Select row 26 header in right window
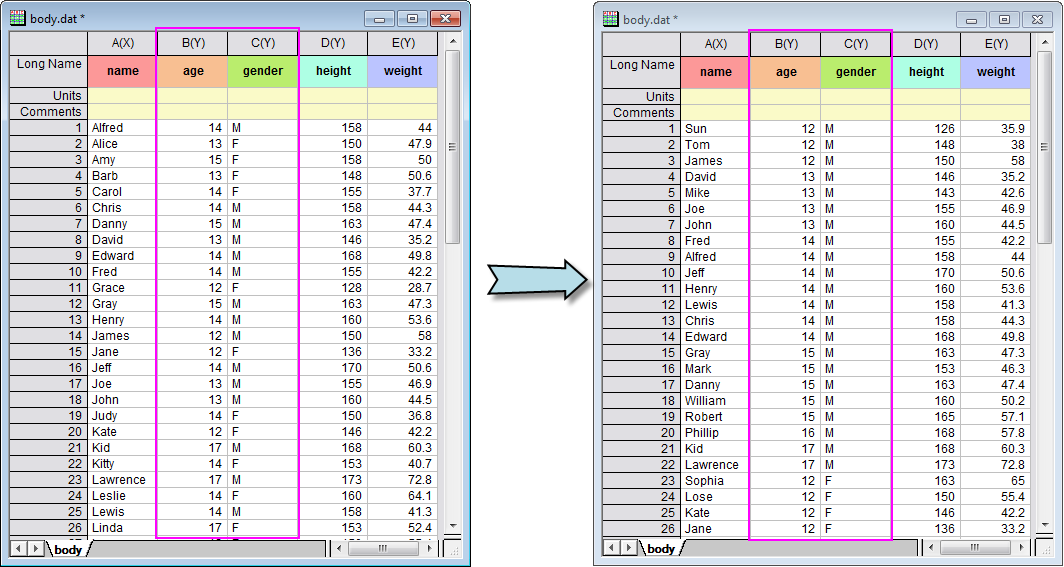 641,529
